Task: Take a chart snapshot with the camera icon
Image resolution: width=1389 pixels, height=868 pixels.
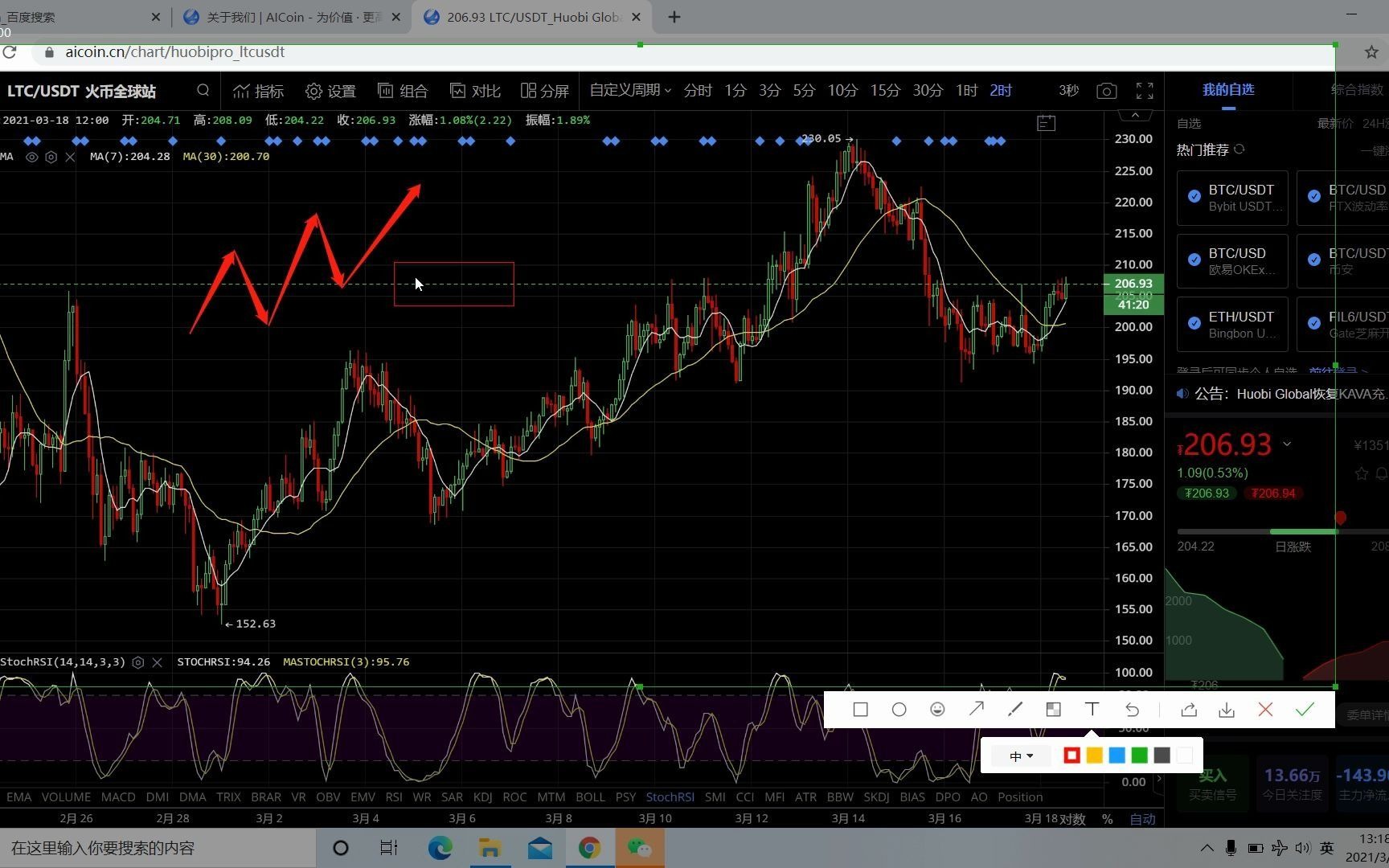Action: click(1106, 91)
